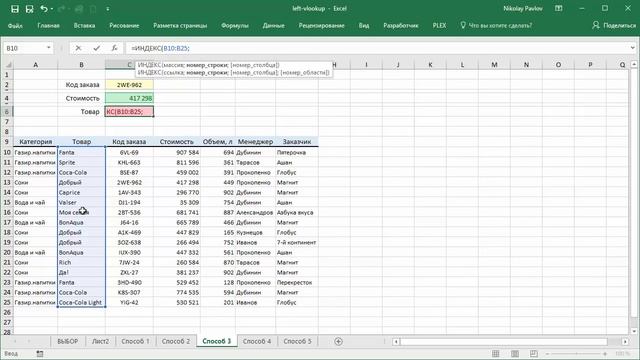Click the Менеджер column header
This screenshot has width=640, height=360.
[x=255, y=142]
